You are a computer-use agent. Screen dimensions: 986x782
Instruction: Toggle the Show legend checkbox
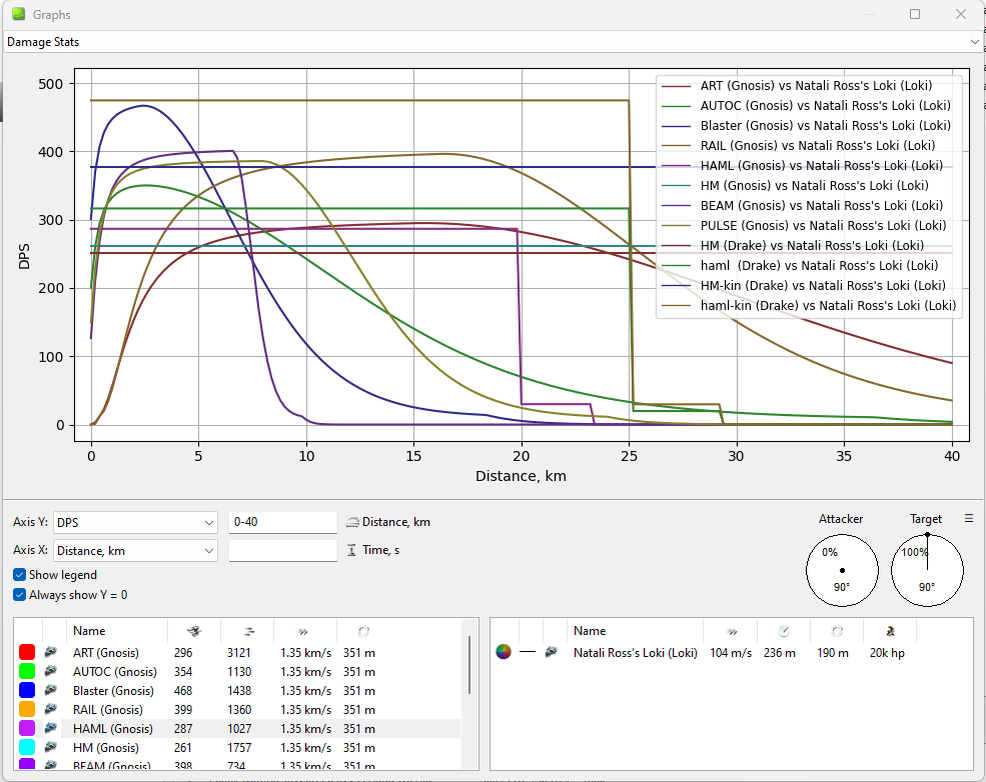pyautogui.click(x=19, y=575)
